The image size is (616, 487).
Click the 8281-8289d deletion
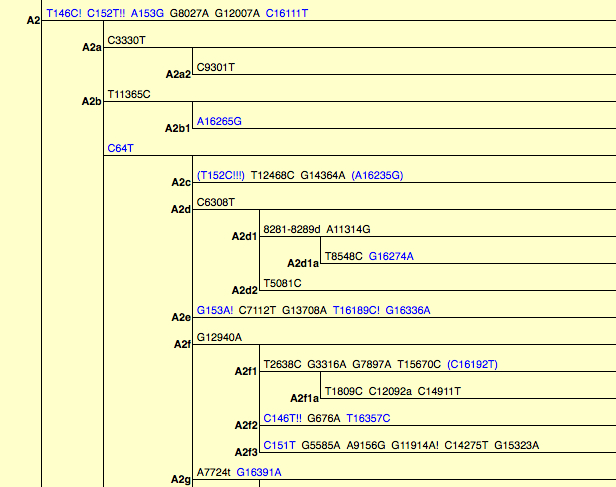(292, 229)
